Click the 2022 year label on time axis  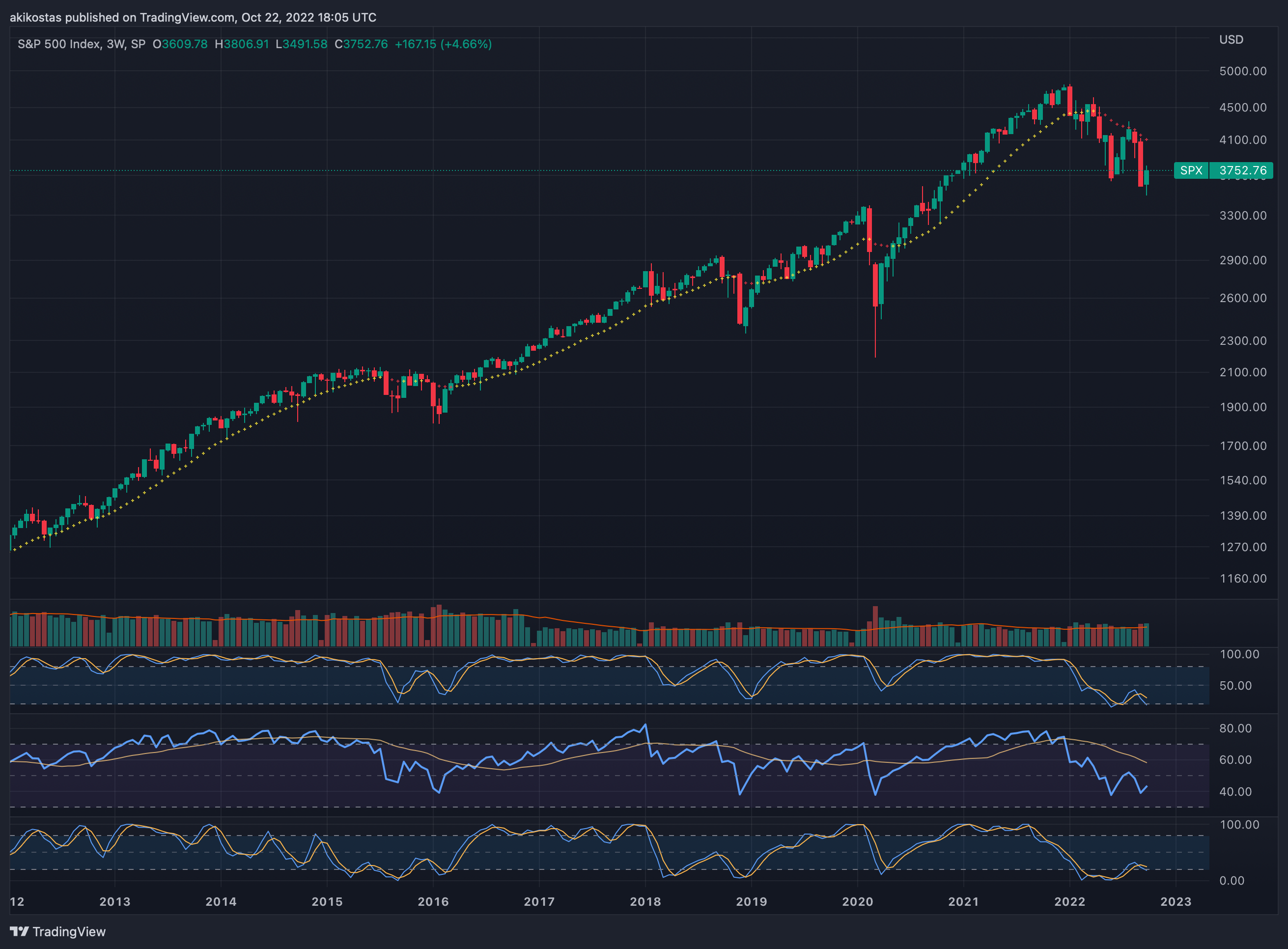pyautogui.click(x=1070, y=901)
